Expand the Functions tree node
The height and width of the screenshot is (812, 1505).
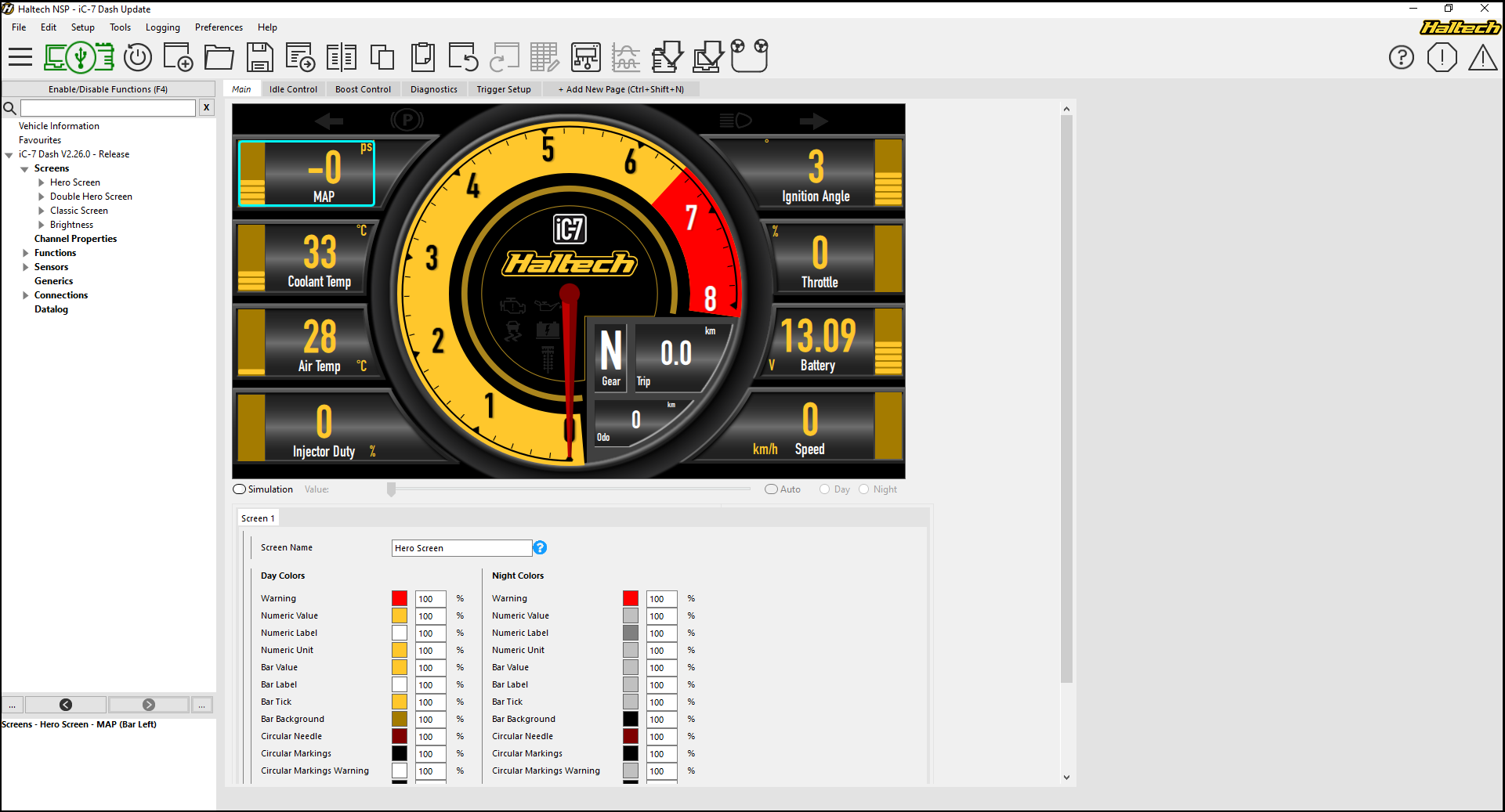pos(26,253)
